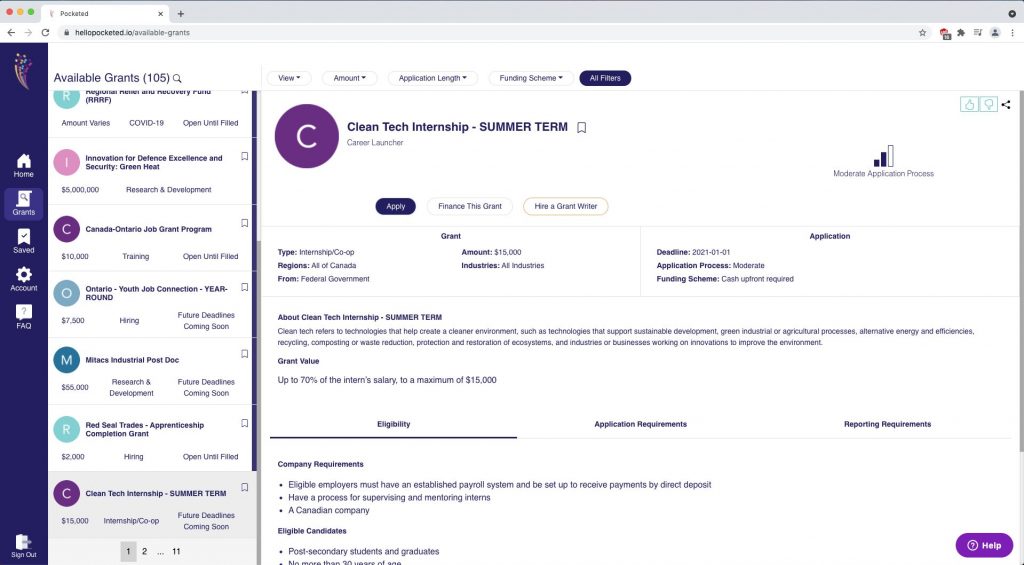Click the $55,000 Mitacs amount
Viewport: 1024px width, 565px height.
tap(74, 387)
